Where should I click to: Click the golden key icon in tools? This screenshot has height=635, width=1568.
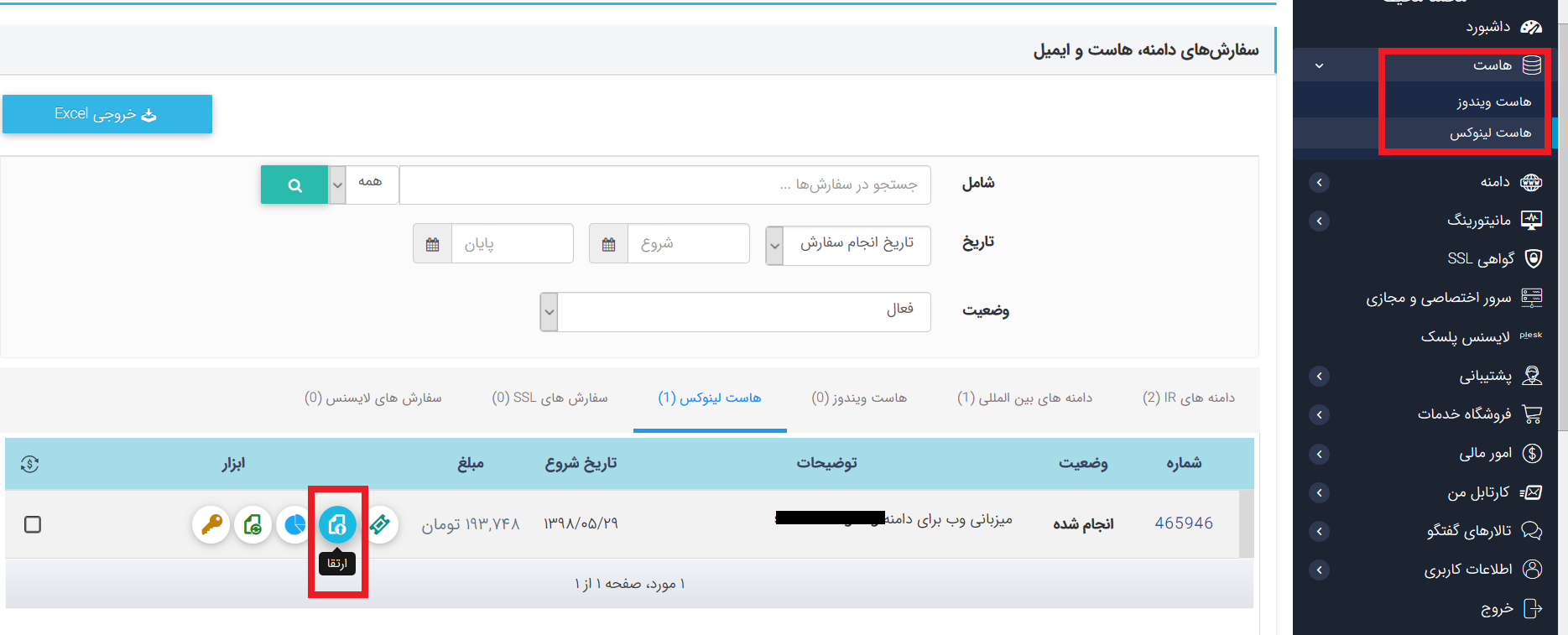pyautogui.click(x=211, y=525)
